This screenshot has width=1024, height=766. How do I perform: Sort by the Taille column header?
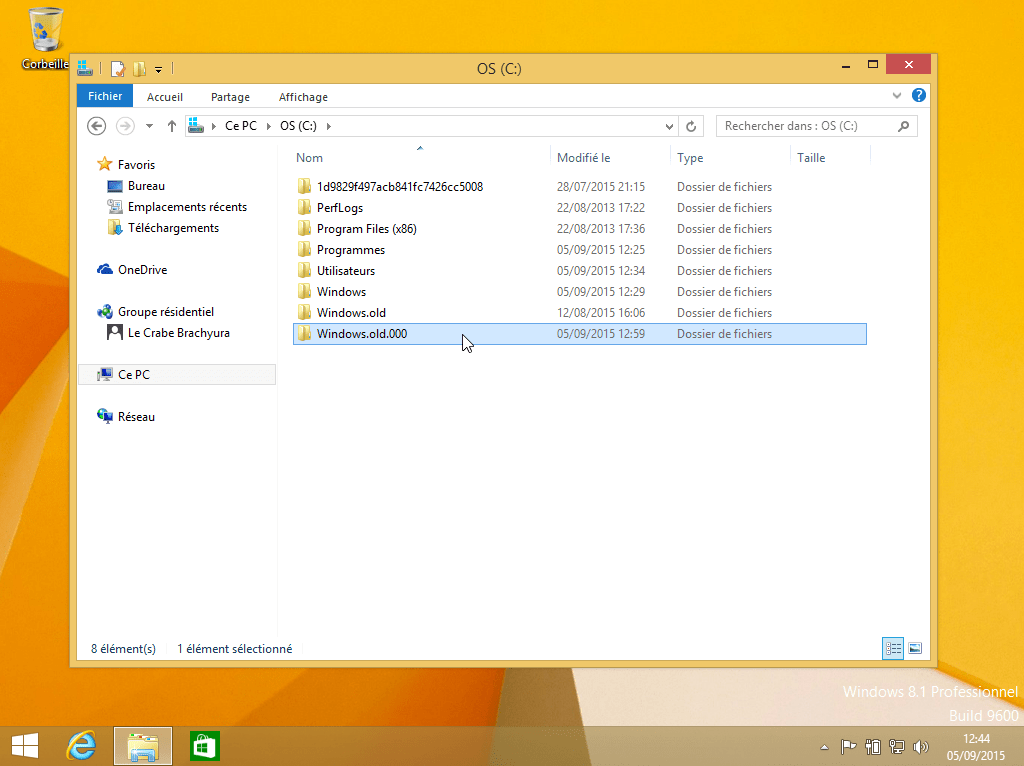pos(811,158)
